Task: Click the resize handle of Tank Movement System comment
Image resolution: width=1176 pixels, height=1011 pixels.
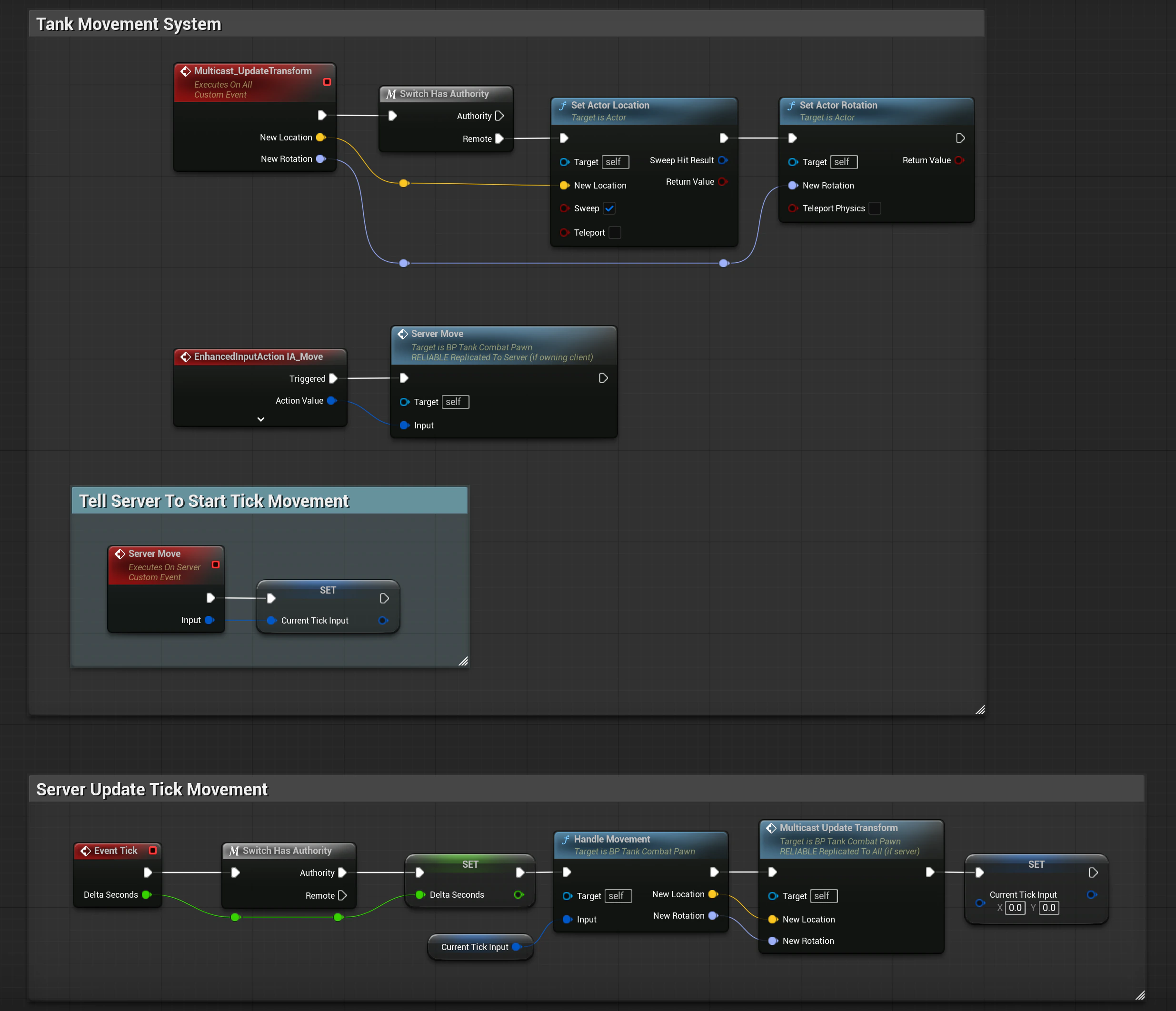Action: coord(980,710)
